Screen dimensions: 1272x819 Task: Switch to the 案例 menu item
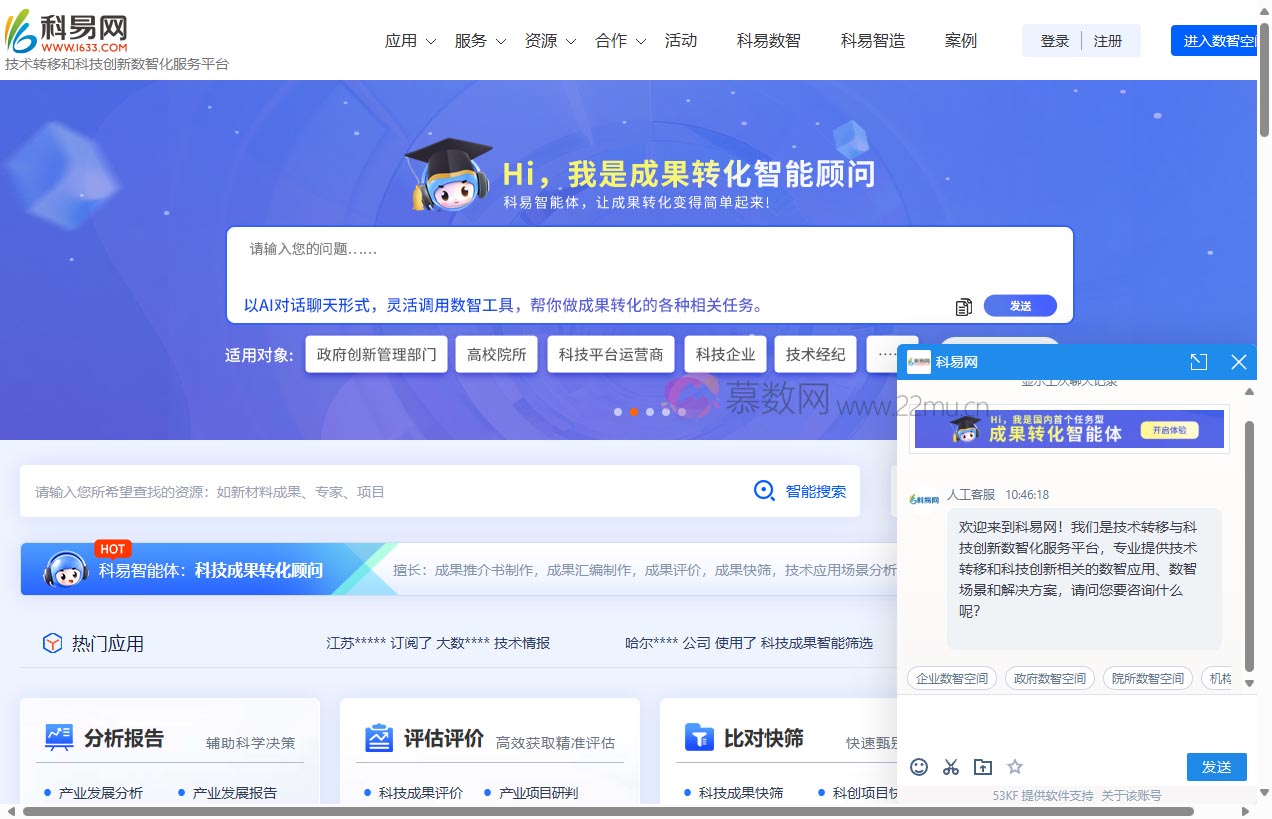(x=960, y=41)
